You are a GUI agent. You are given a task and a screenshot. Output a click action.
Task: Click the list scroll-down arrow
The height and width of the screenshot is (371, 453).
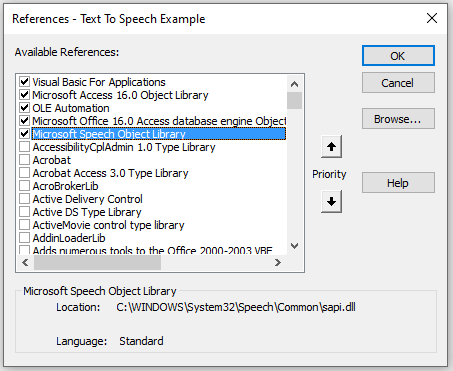[294, 246]
